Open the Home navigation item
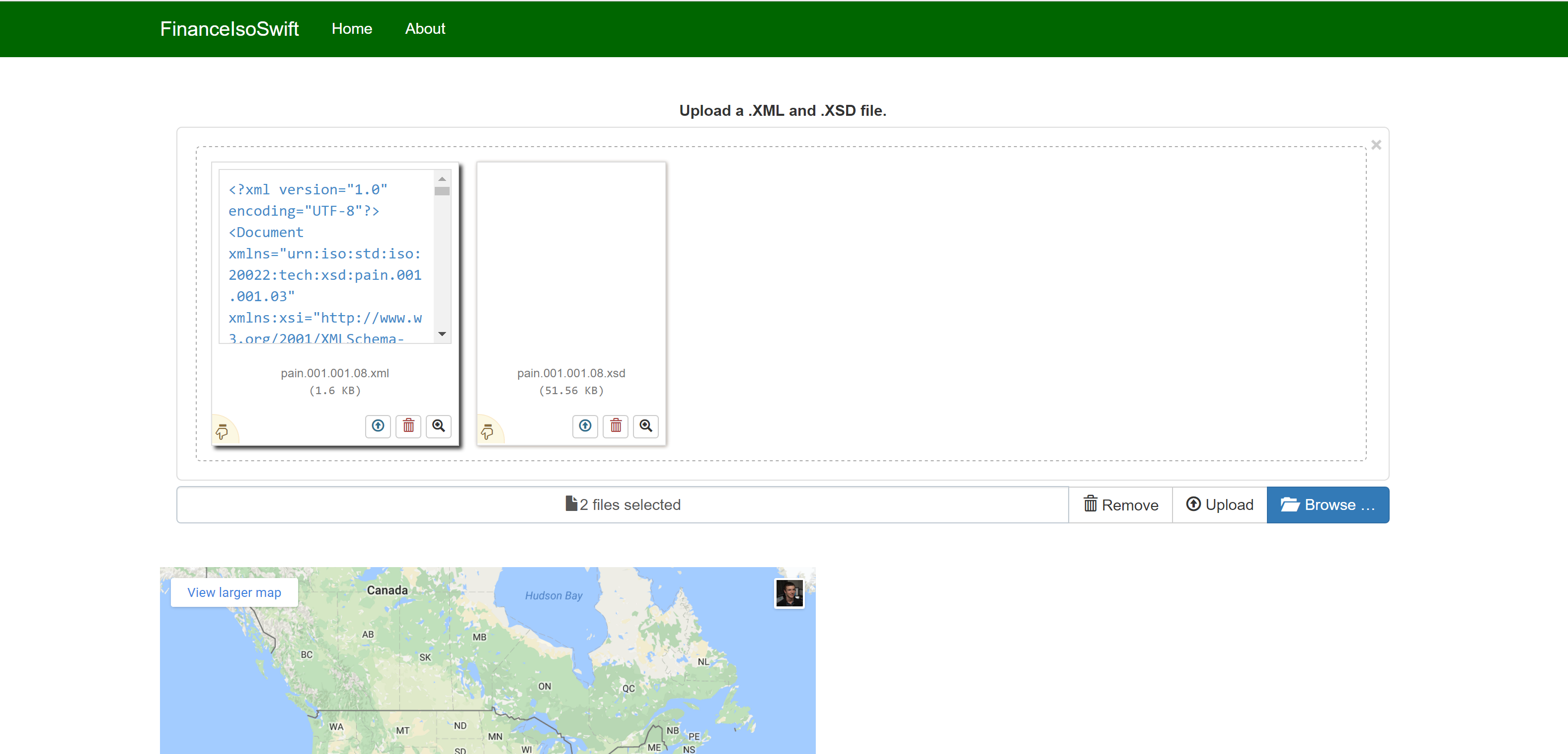This screenshot has height=754, width=1568. coord(351,29)
